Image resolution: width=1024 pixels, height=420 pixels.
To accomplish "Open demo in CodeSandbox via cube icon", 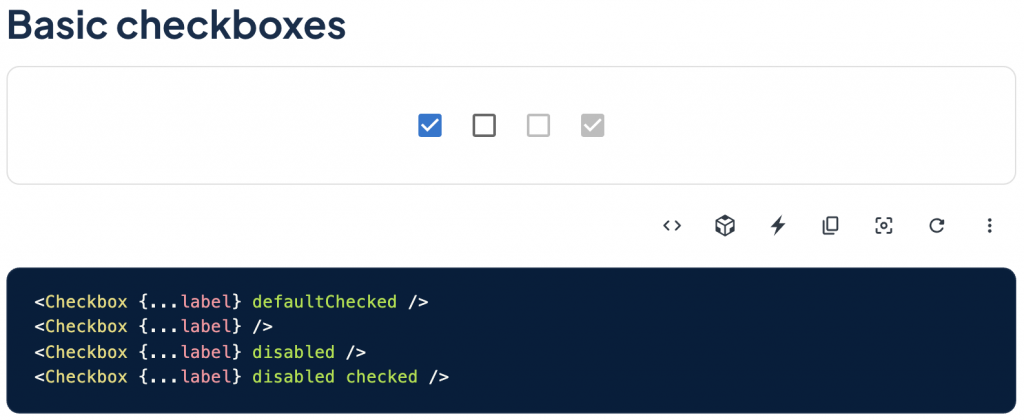I will pos(725,226).
